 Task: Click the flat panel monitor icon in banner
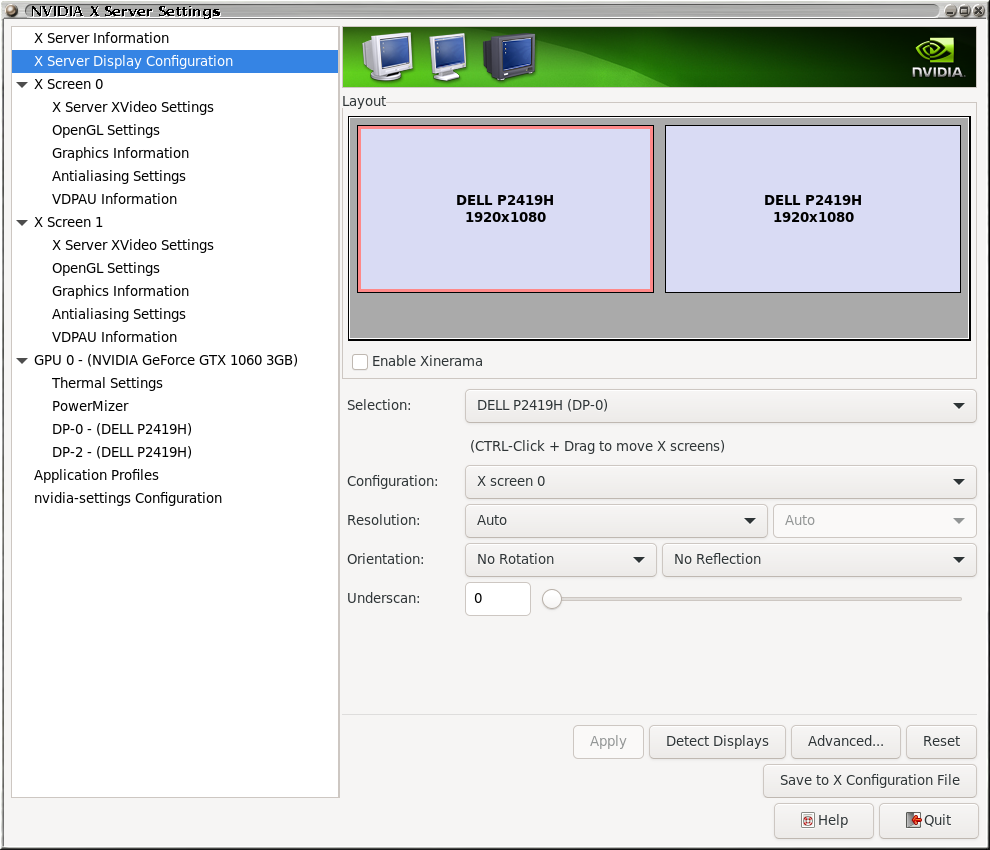(x=448, y=57)
